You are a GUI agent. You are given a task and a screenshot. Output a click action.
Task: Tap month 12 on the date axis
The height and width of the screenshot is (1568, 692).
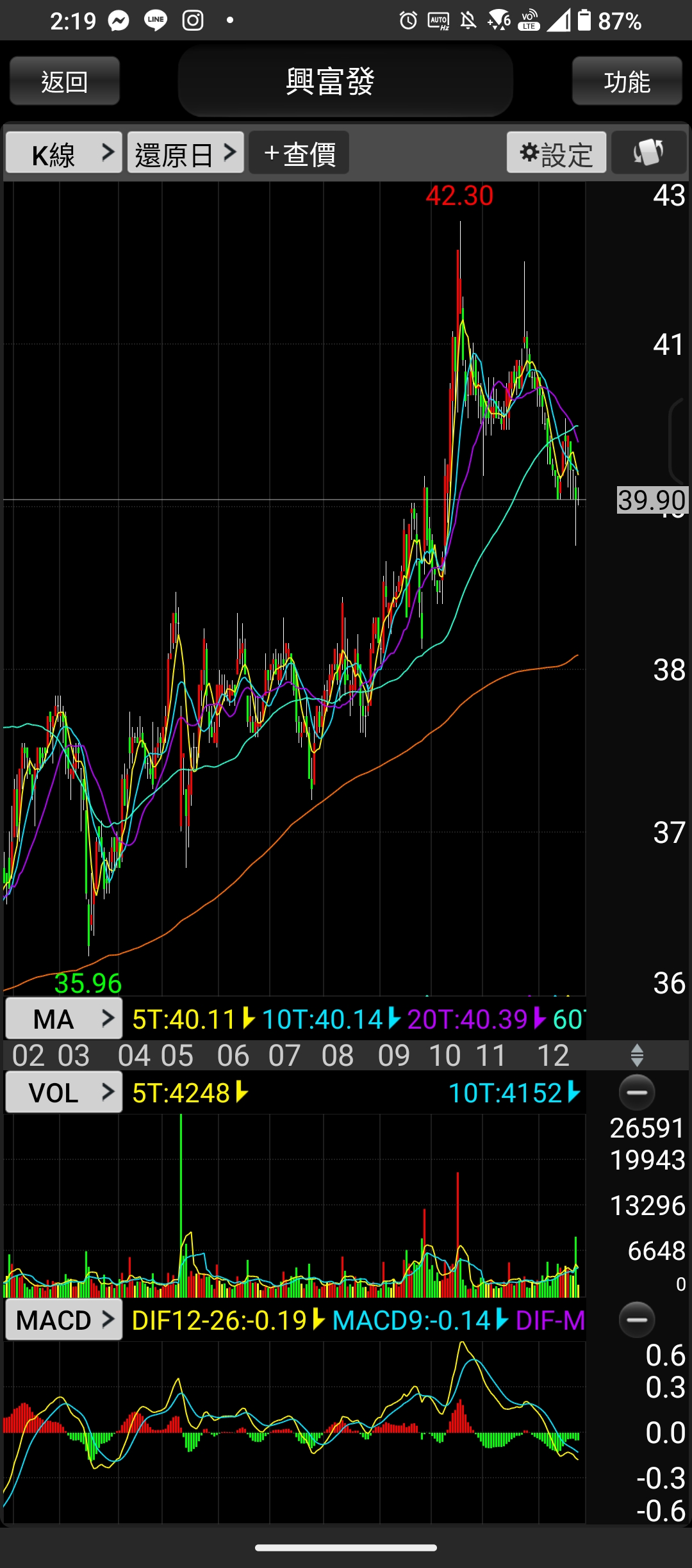pos(553,1055)
